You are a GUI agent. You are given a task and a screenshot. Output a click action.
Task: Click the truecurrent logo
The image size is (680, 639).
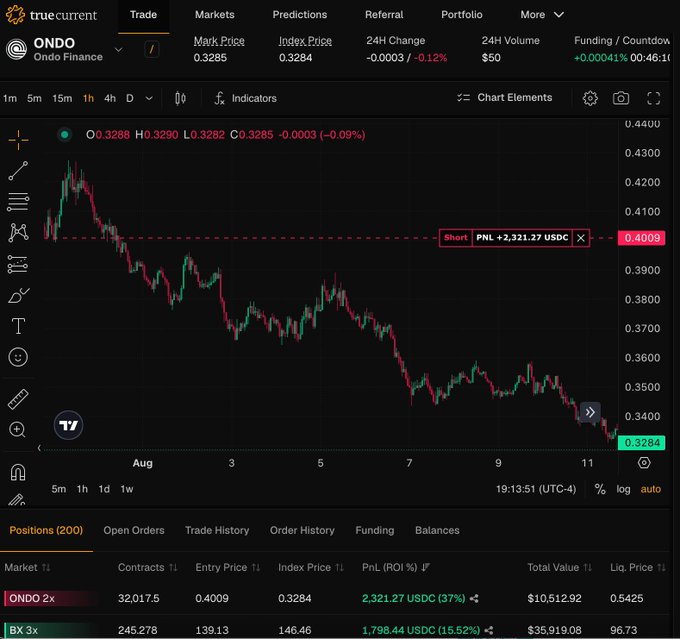tap(51, 15)
